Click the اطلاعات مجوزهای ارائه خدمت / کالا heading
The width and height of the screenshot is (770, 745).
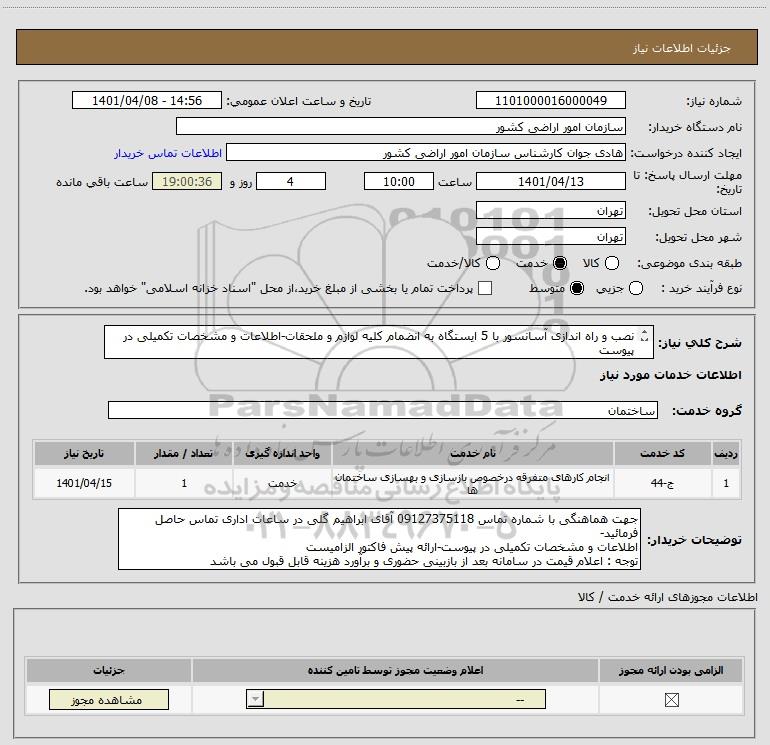667,597
